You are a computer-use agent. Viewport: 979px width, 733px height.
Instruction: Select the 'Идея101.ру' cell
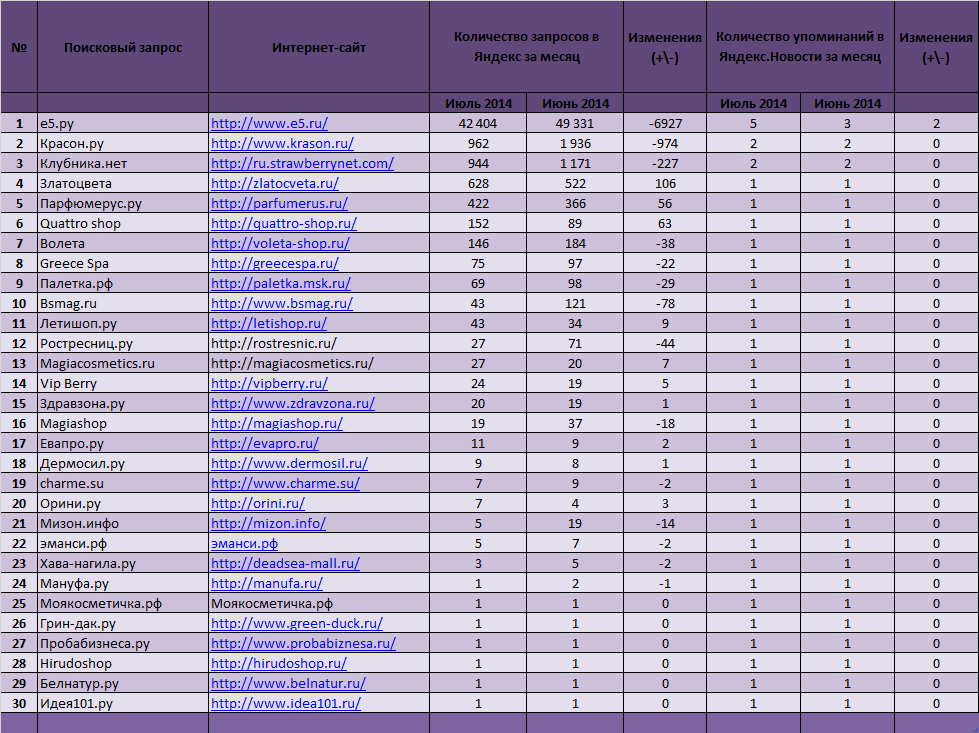(123, 703)
